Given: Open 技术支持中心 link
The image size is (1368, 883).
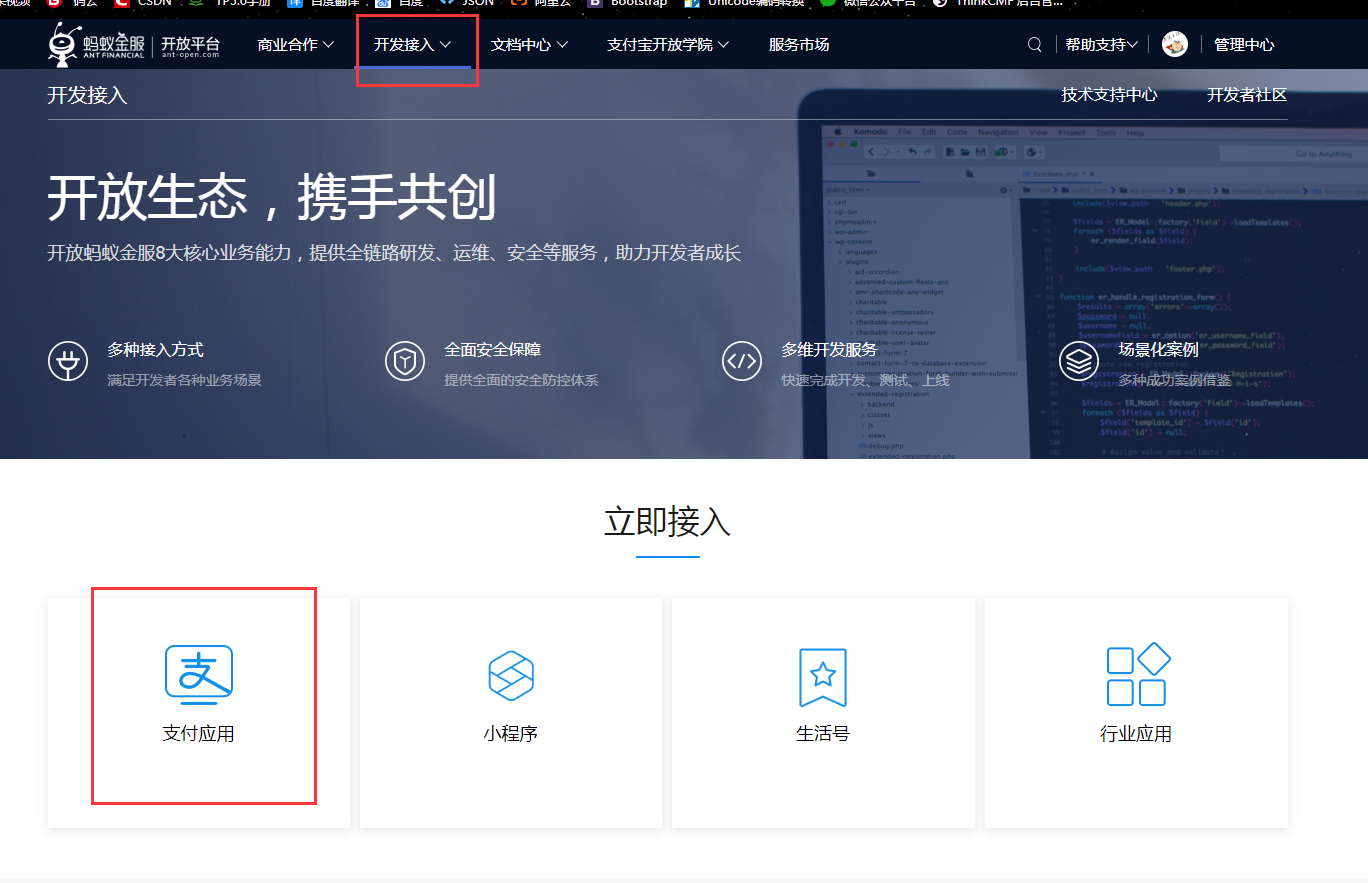Looking at the screenshot, I should tap(1109, 95).
